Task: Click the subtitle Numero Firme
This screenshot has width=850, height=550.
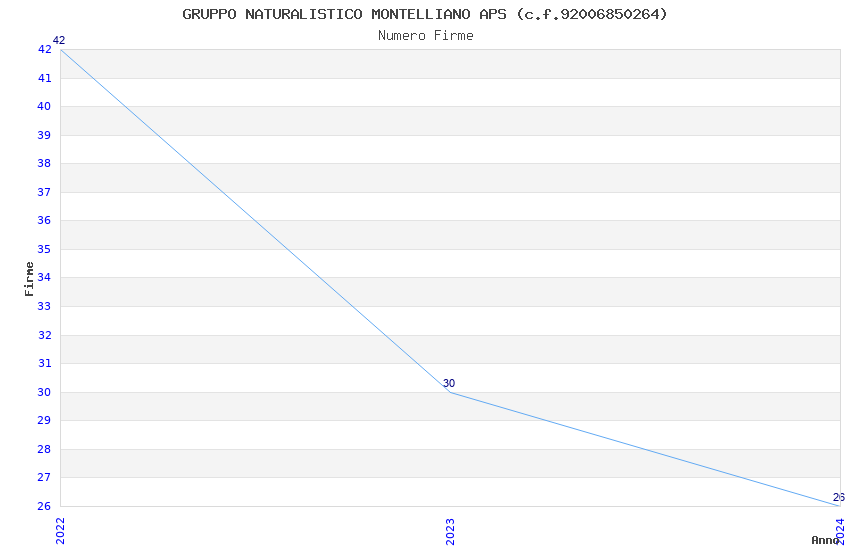Action: [x=426, y=36]
